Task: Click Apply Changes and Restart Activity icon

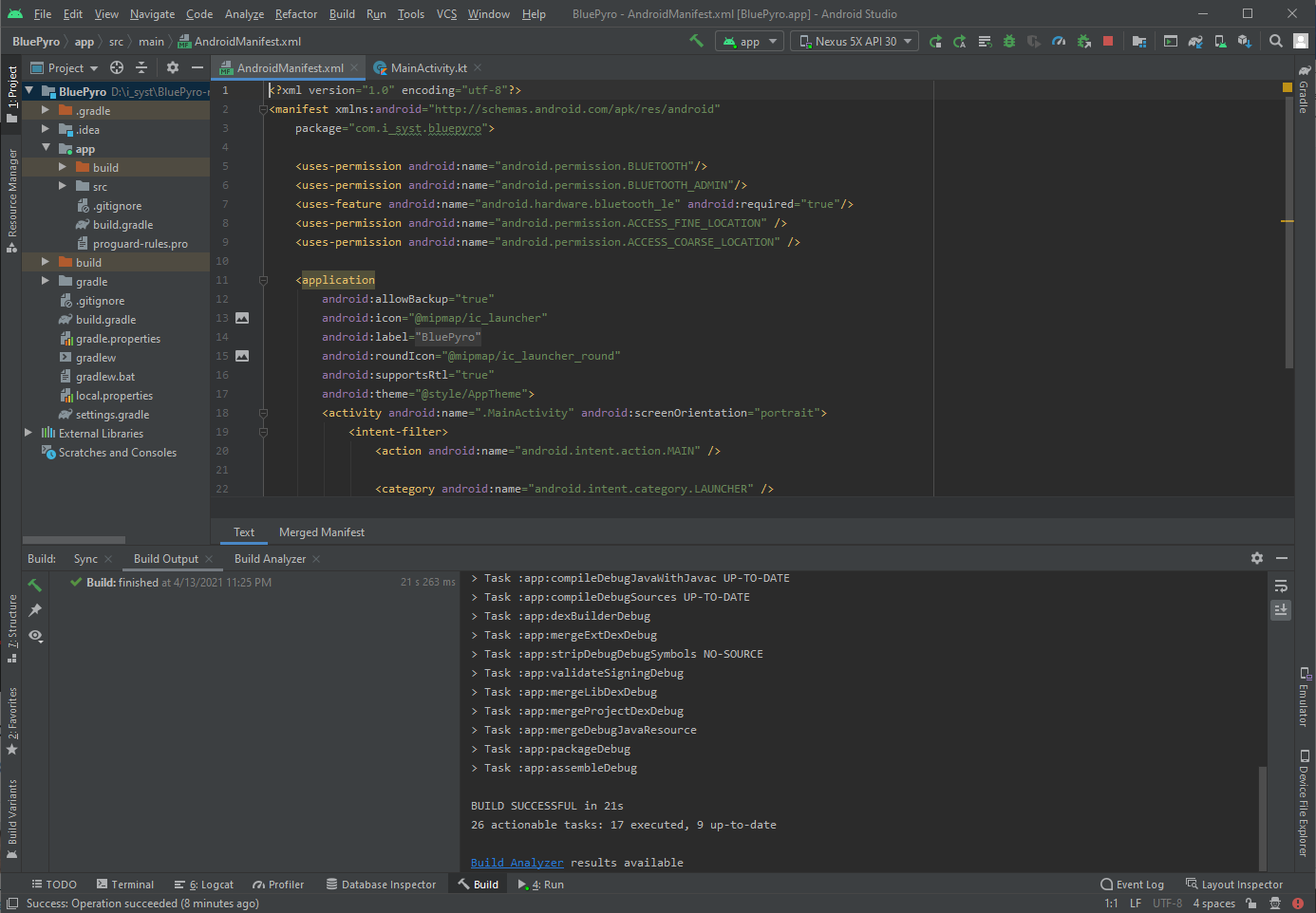Action: pyautogui.click(x=960, y=41)
